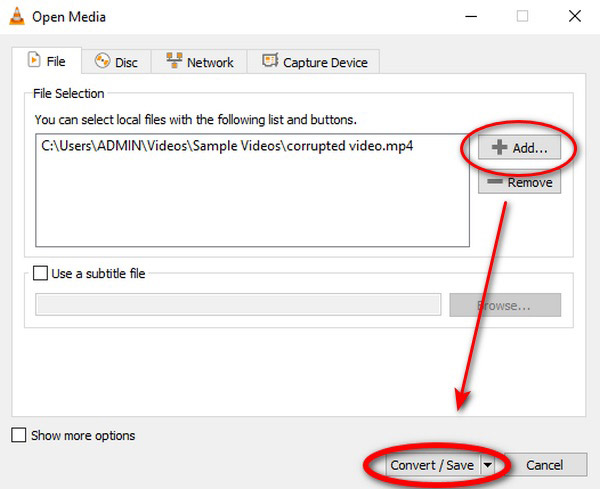
Task: Select the Network tab's network icon
Action: tap(174, 62)
